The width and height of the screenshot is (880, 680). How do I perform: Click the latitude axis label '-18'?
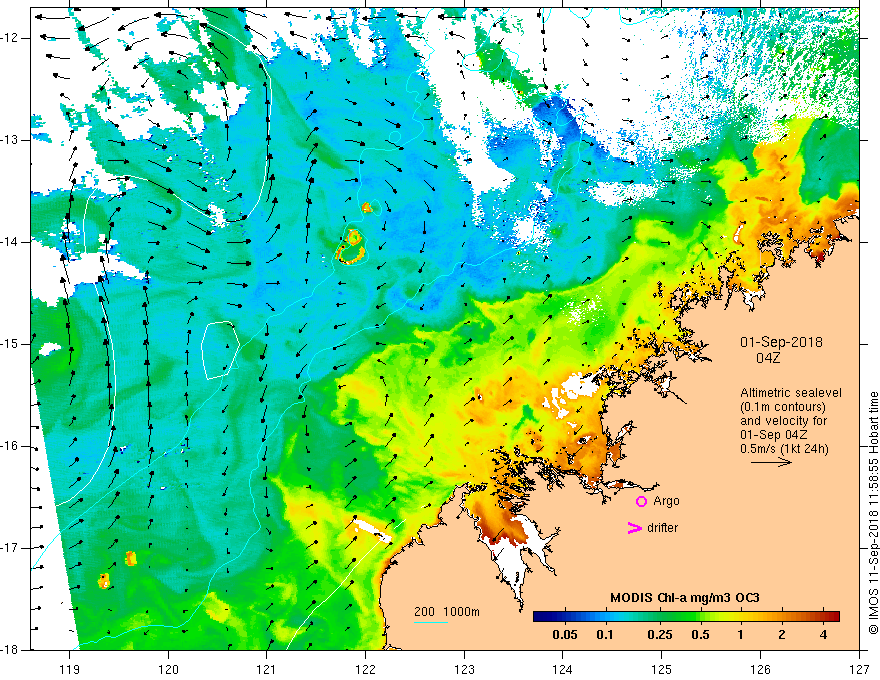click(x=10, y=650)
